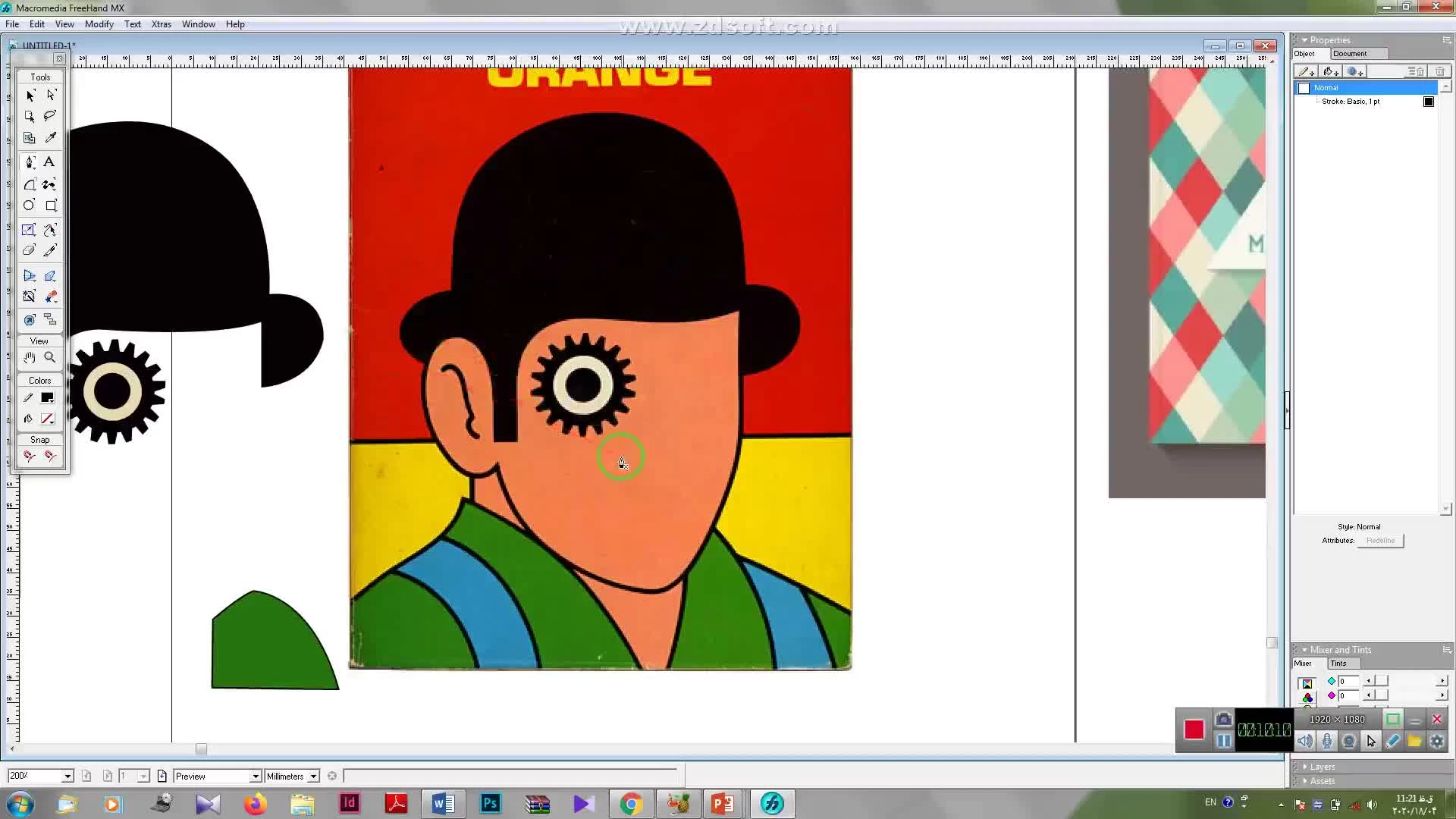Screen dimensions: 1456x819
Task: Select the Knife tool
Action: [50, 250]
